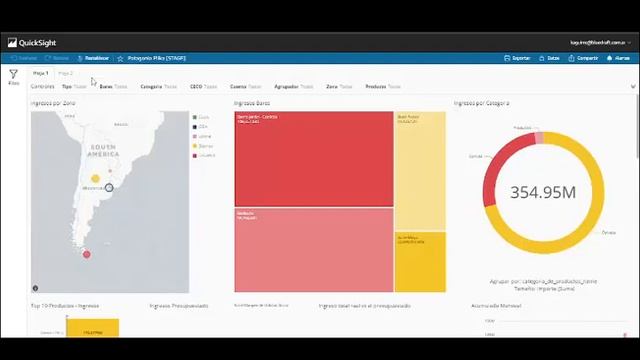Open the Tipo control dropdown
This screenshot has width=640, height=360.
[x=74, y=87]
